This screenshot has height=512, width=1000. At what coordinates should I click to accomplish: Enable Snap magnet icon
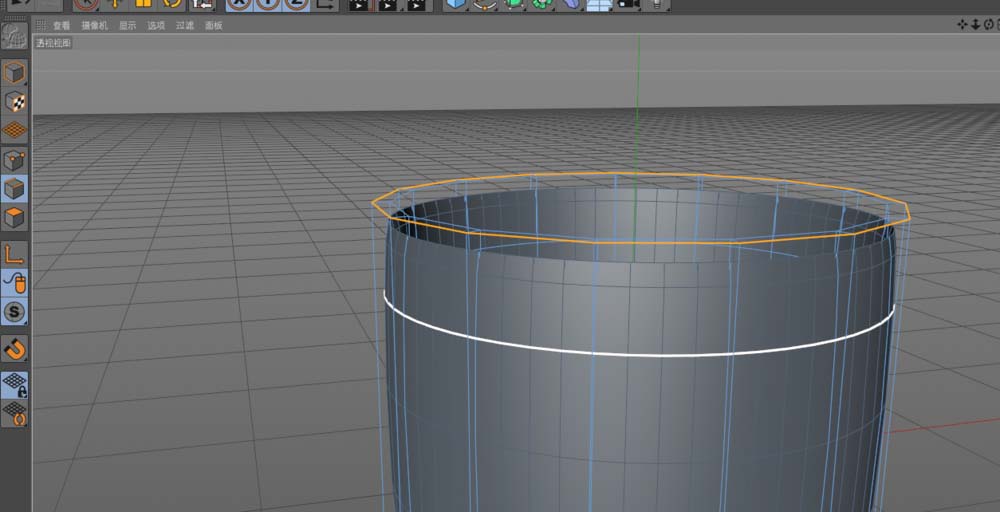[14, 349]
